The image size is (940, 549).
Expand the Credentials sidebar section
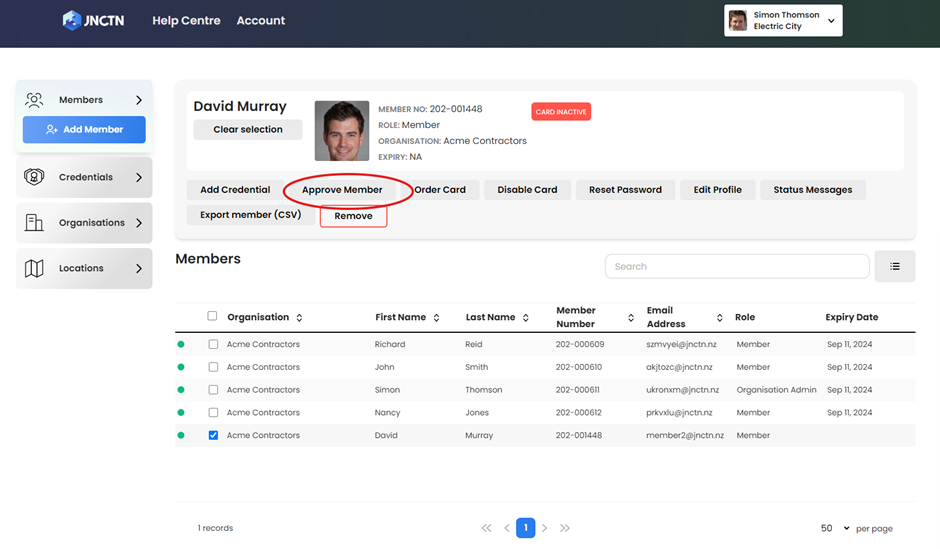pos(138,177)
